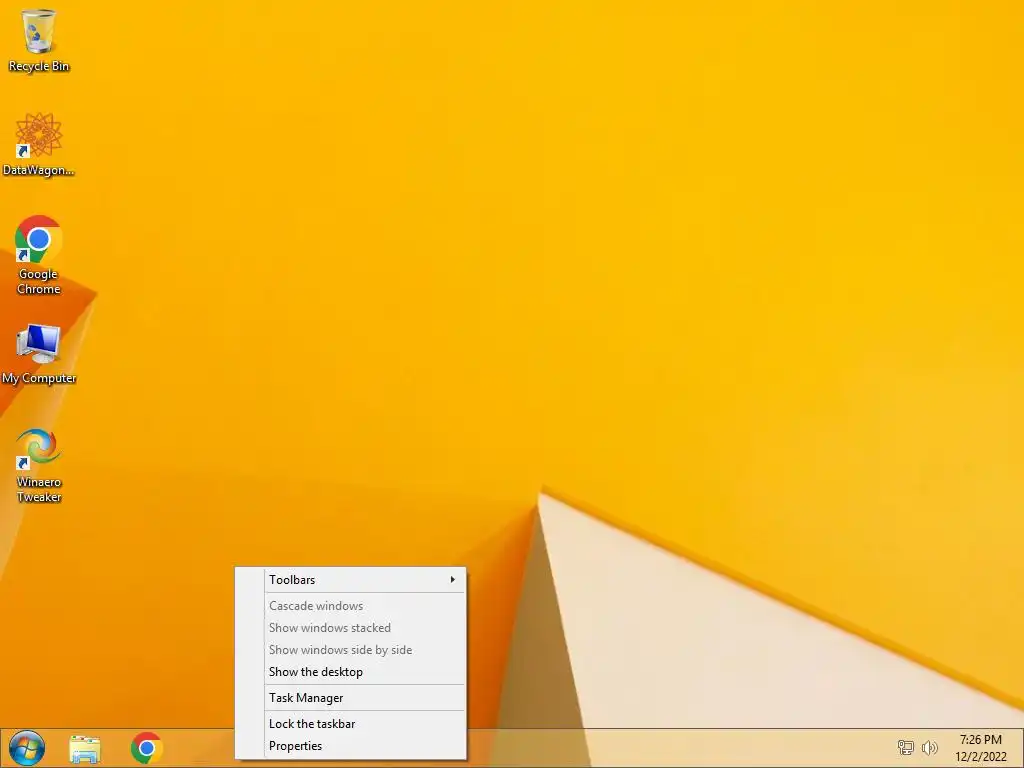Image resolution: width=1024 pixels, height=768 pixels.
Task: Select the Winaero Tweaker desktop shortcut
Action: tap(39, 466)
